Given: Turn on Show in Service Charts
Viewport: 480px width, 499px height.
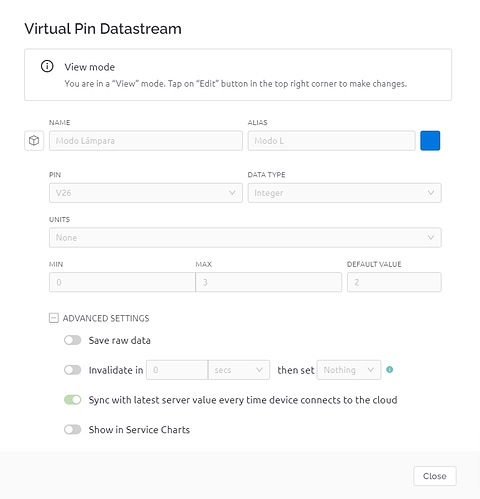Looking at the screenshot, I should tap(73, 429).
